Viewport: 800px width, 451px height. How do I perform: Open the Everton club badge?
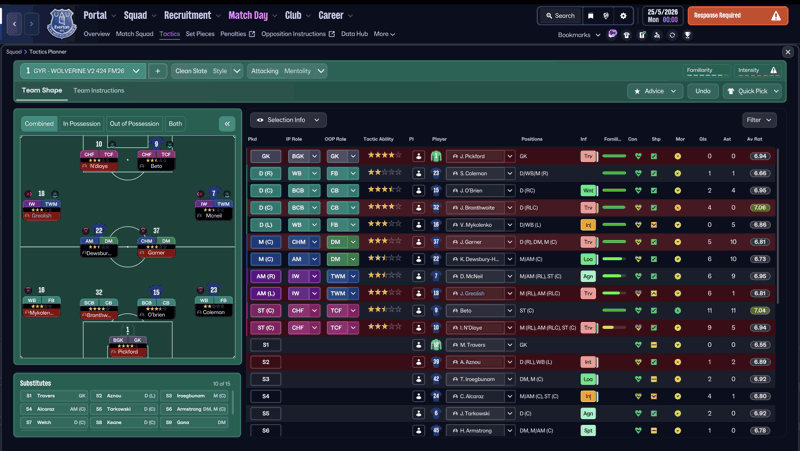[x=62, y=23]
